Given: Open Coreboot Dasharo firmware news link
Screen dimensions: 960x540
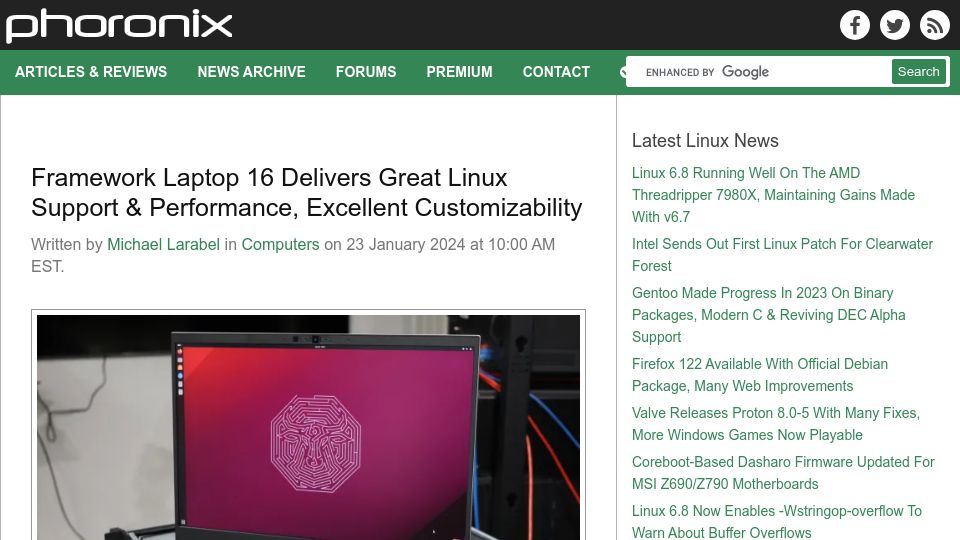Looking at the screenshot, I should click(783, 473).
